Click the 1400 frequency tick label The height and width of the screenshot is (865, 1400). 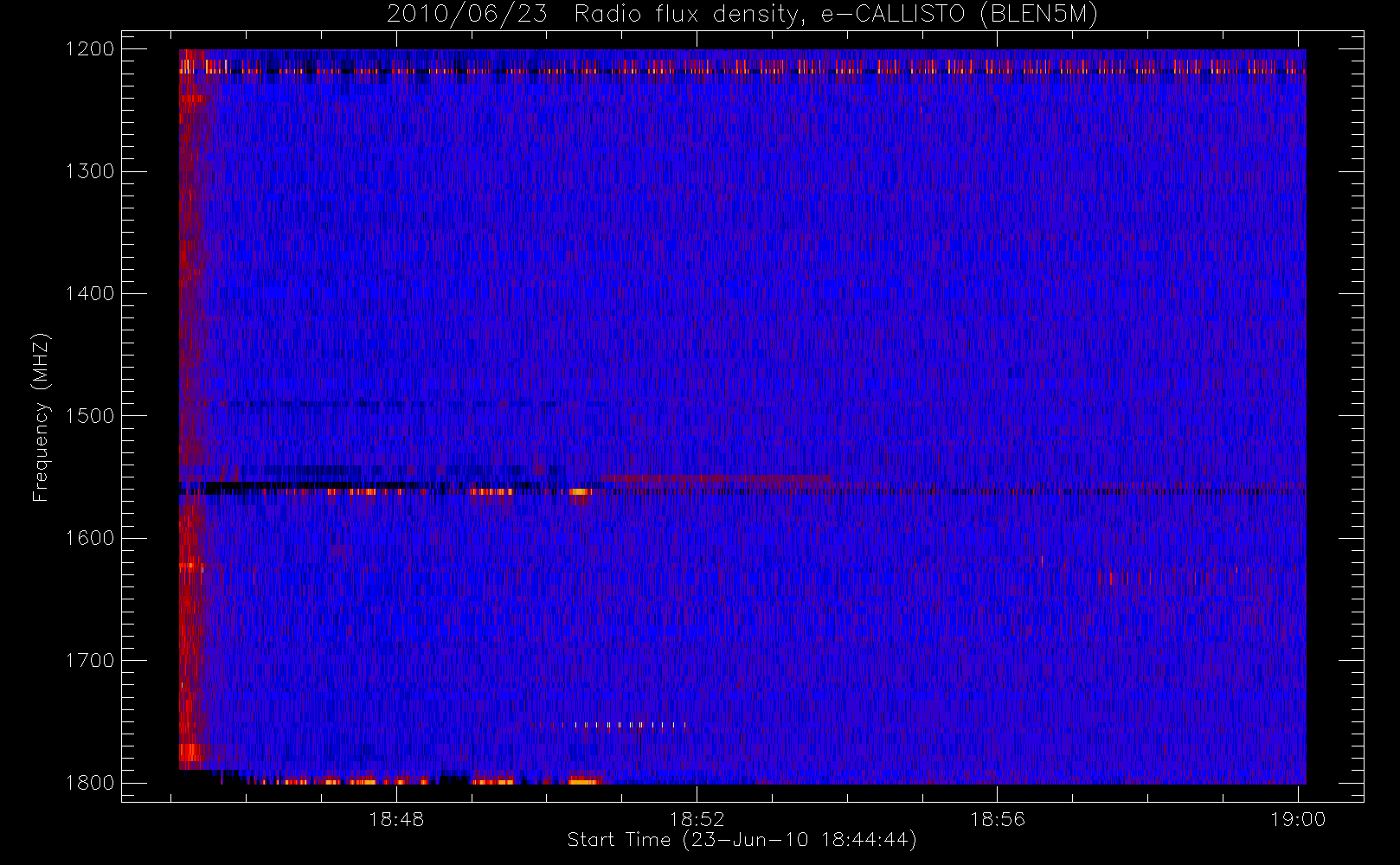[90, 294]
